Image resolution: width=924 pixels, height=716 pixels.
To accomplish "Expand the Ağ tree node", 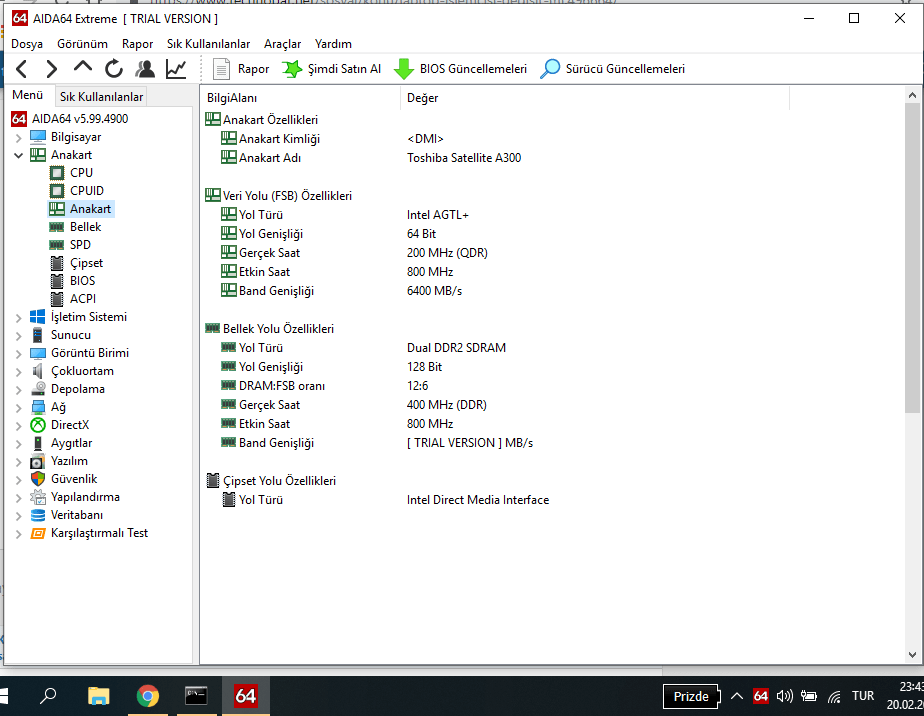I will (18, 408).
